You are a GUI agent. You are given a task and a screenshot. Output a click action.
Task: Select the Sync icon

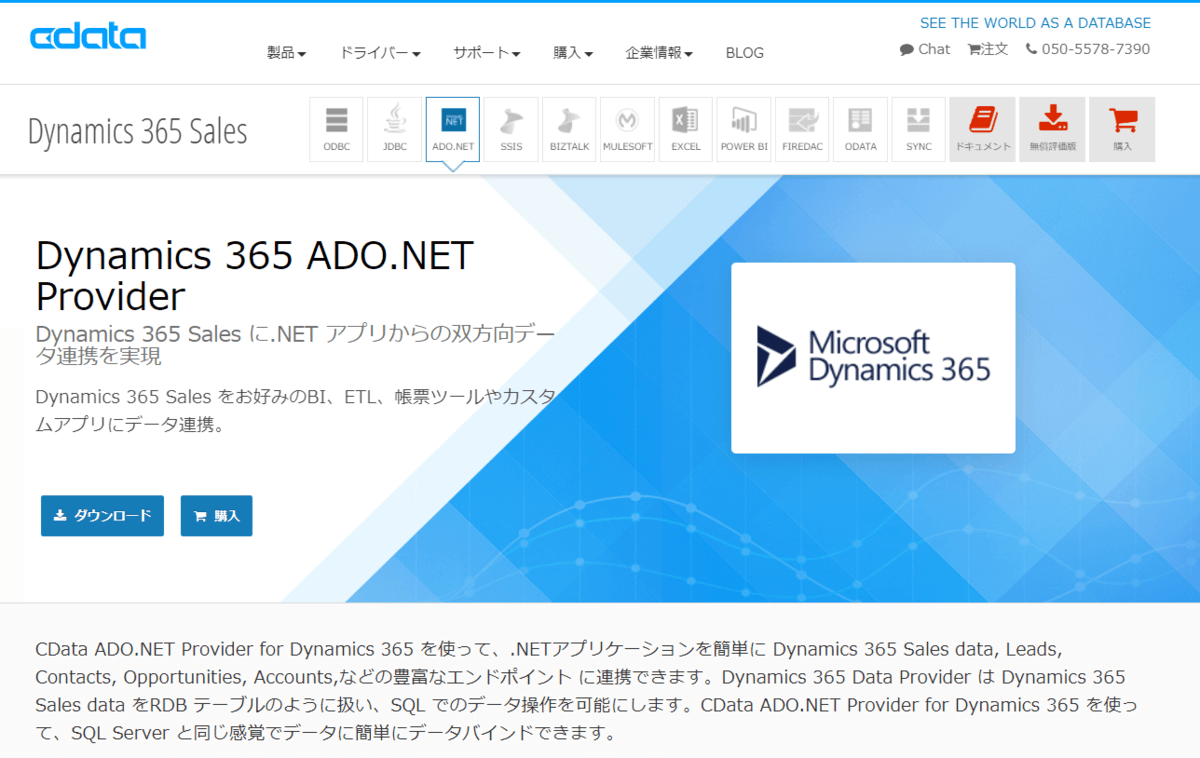918,129
